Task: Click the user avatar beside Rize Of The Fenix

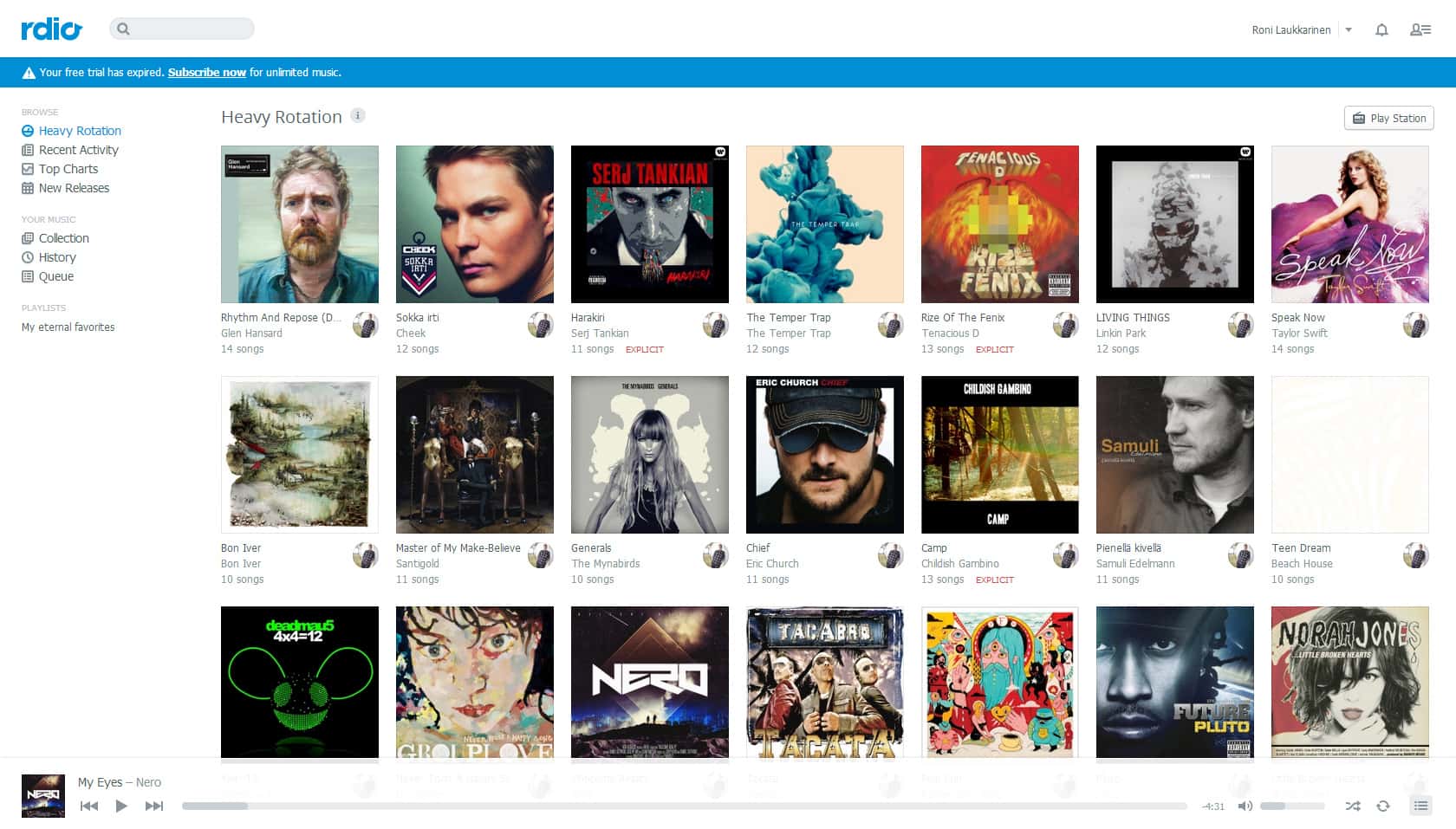Action: (x=1066, y=325)
